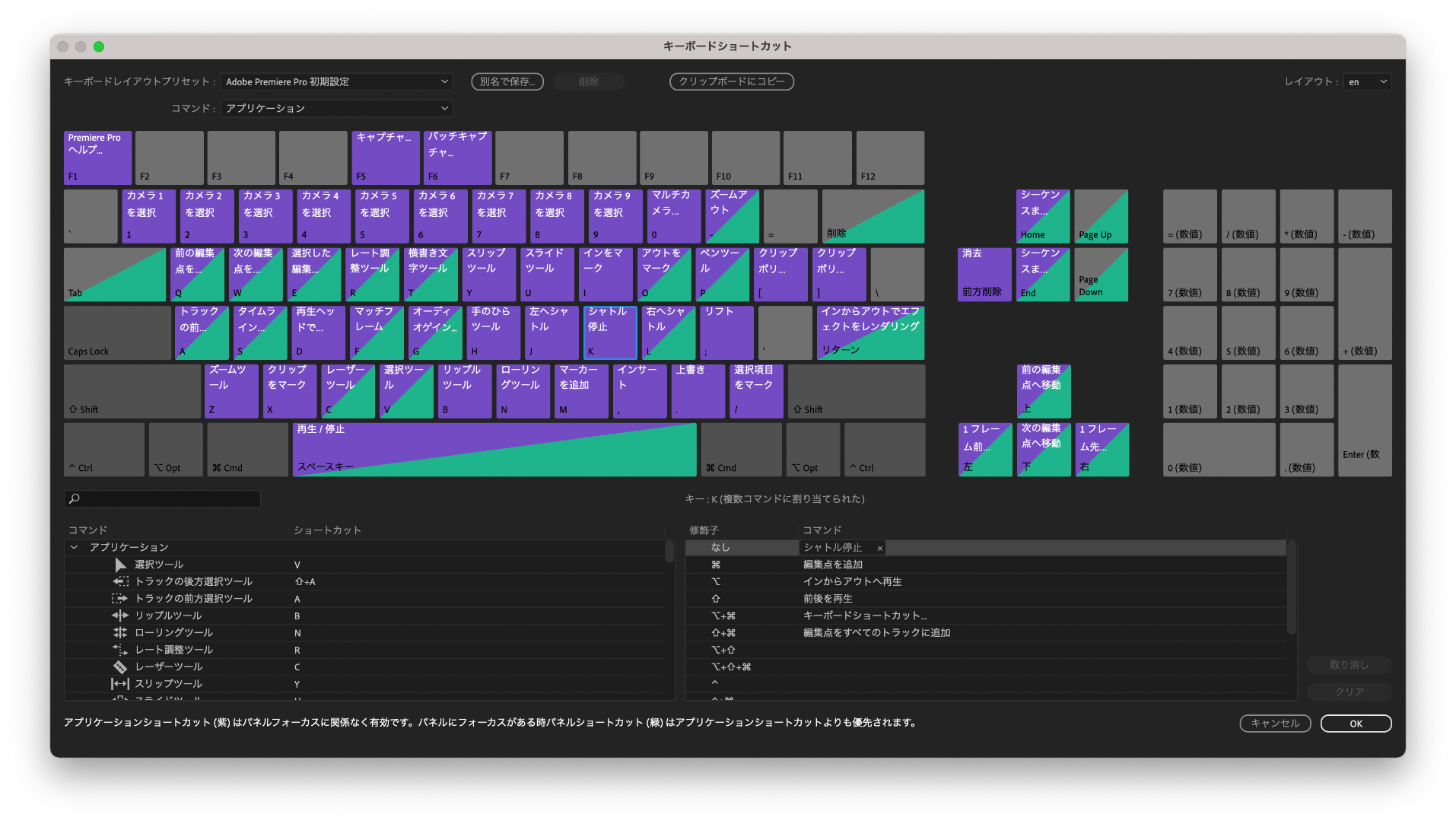Viewport: 1456px width, 824px height.
Task: Click the トラックの後方選択ツール icon
Action: tap(120, 581)
